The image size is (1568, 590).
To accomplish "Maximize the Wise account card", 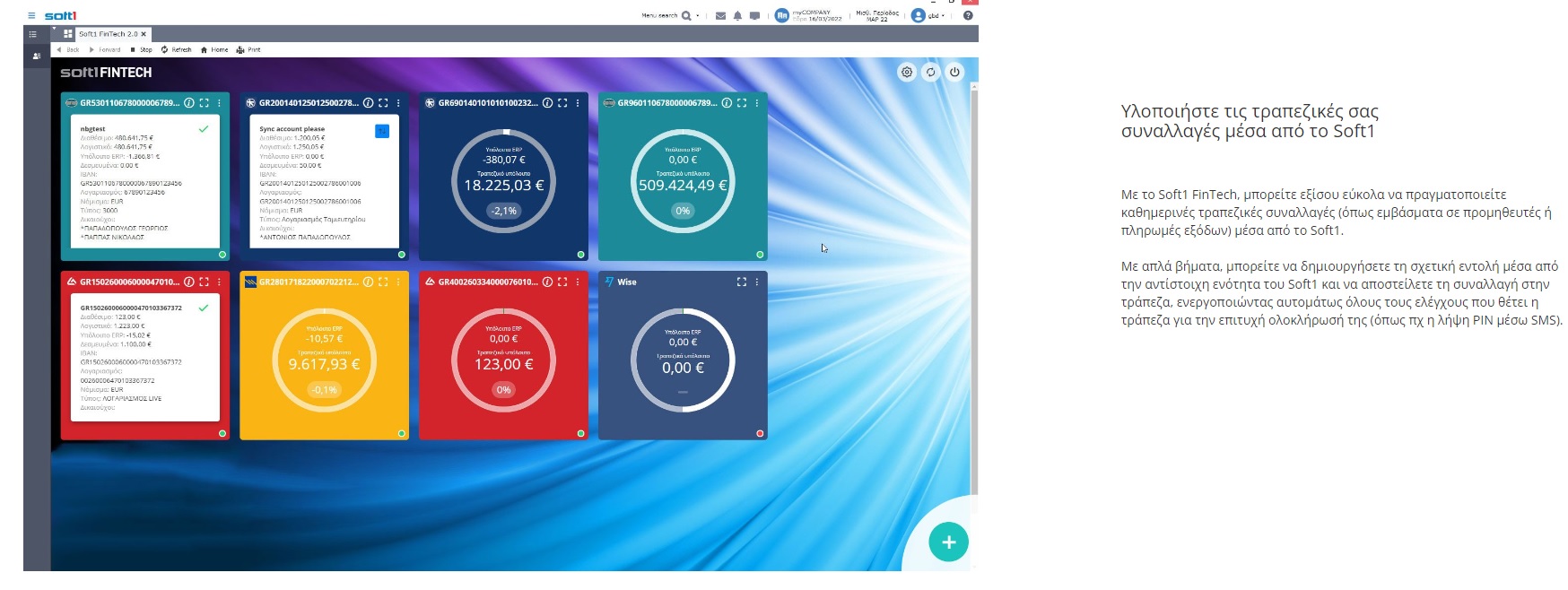I will coord(742,282).
